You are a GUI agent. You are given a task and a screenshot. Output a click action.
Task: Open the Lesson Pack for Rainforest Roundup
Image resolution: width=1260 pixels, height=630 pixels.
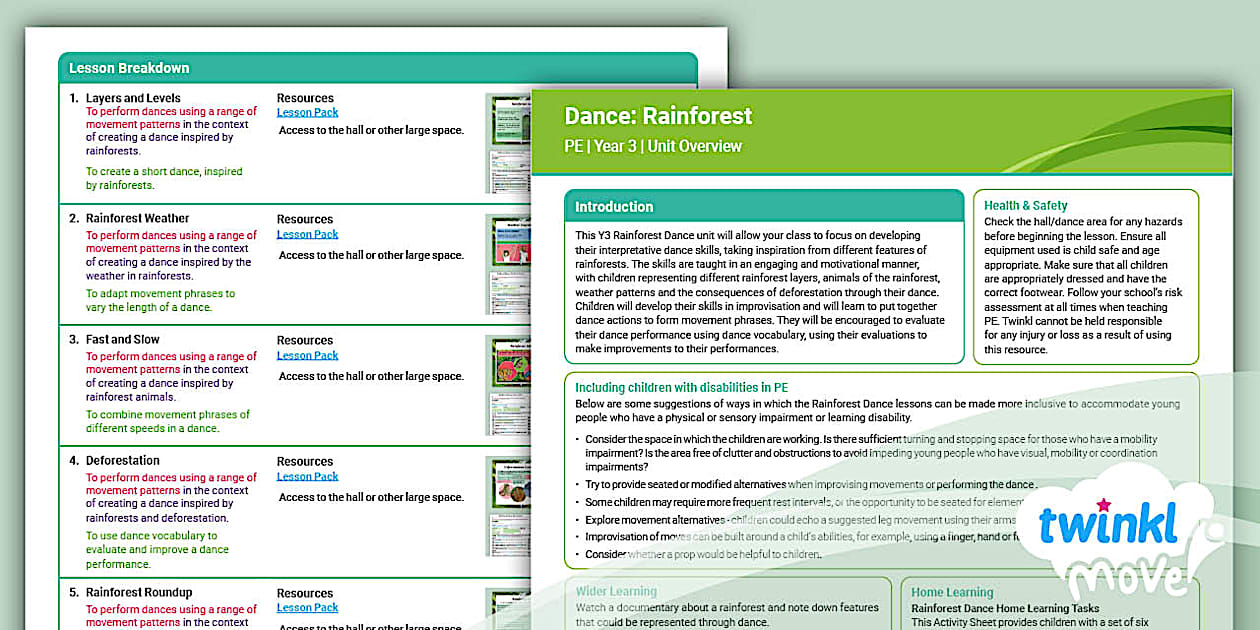tap(307, 607)
